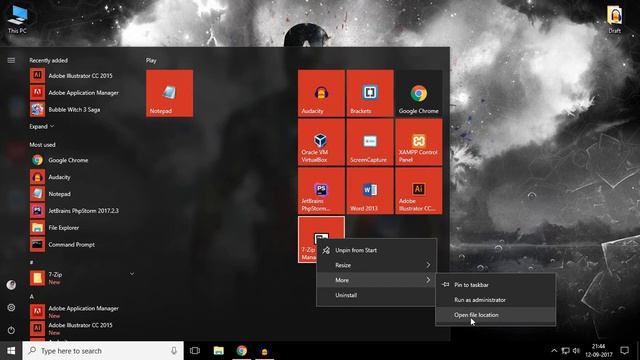
Task: Open the Audacity tile
Action: (321, 93)
